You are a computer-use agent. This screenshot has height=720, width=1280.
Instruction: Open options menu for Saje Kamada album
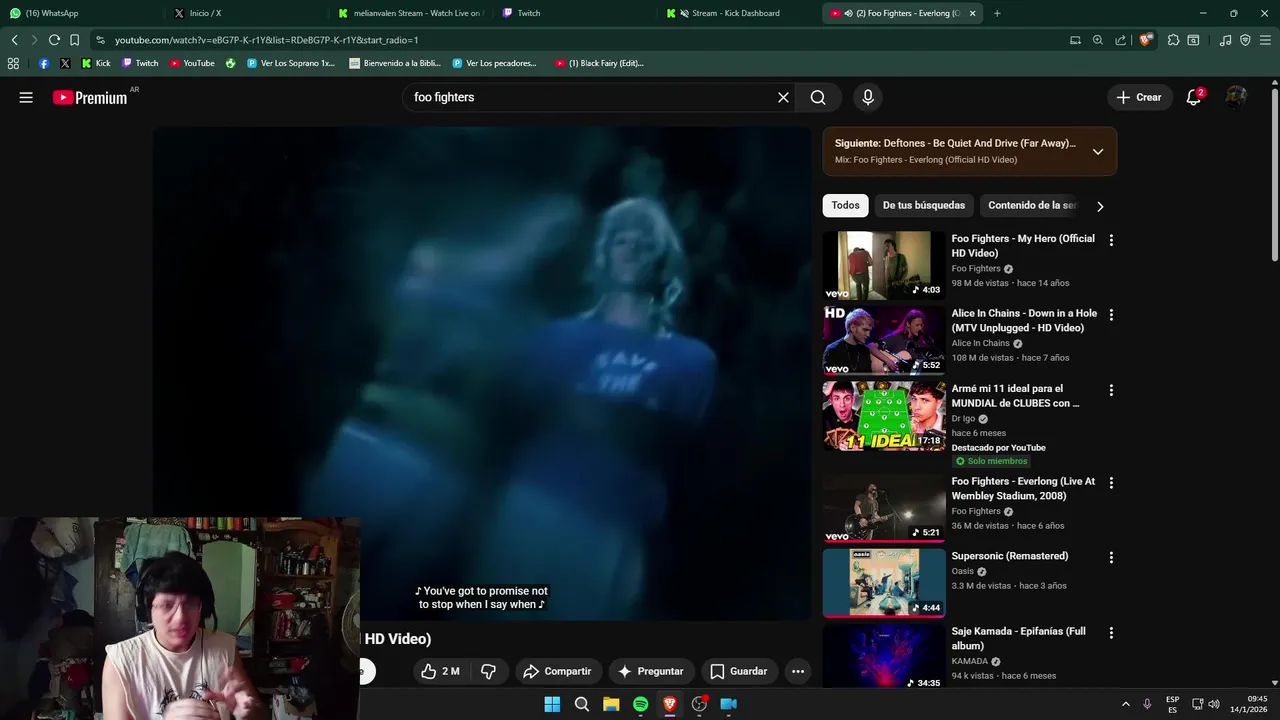click(1111, 633)
